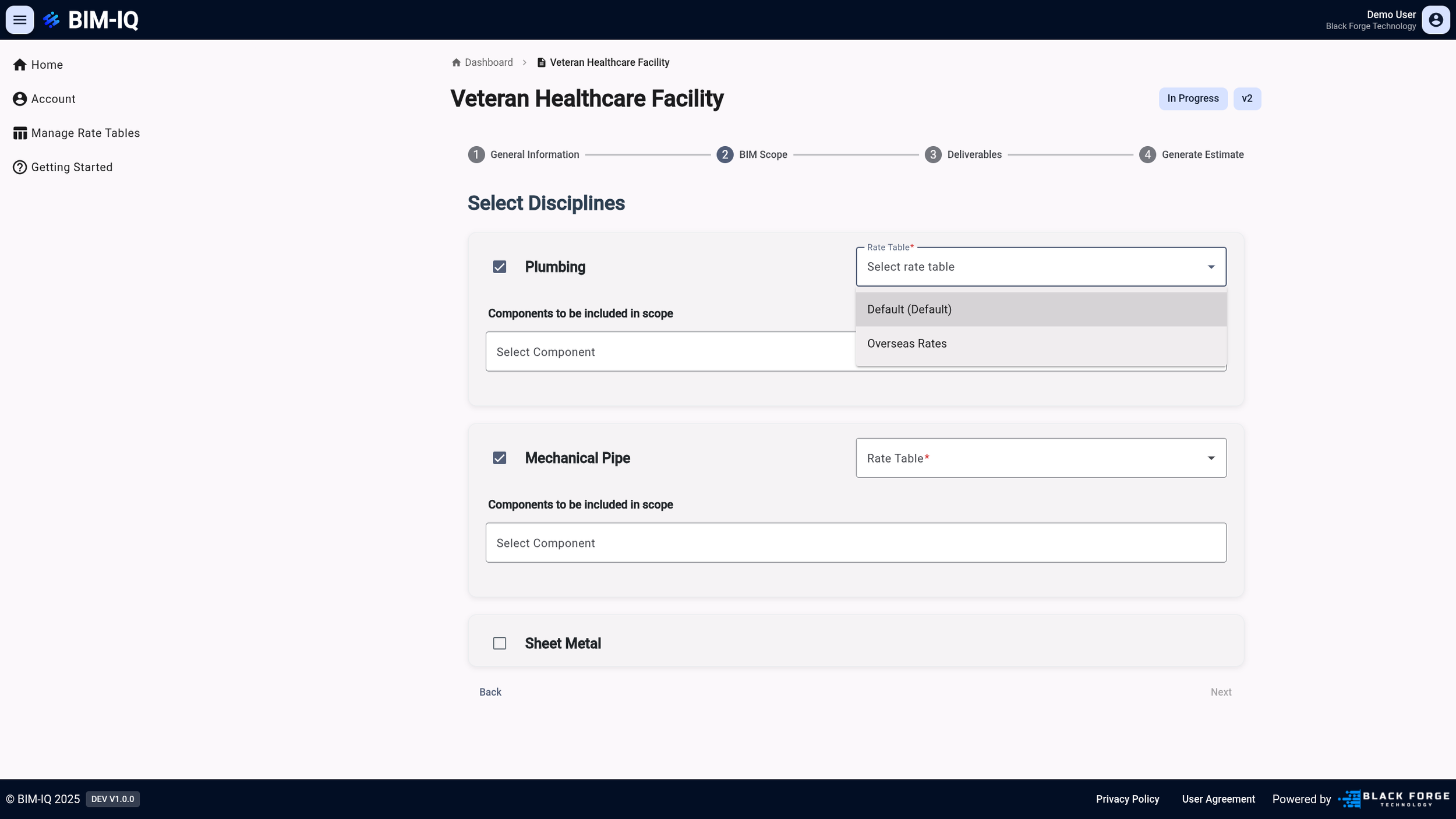The image size is (1456, 819).
Task: Click the Manage Rate Tables table icon
Action: 20,133
